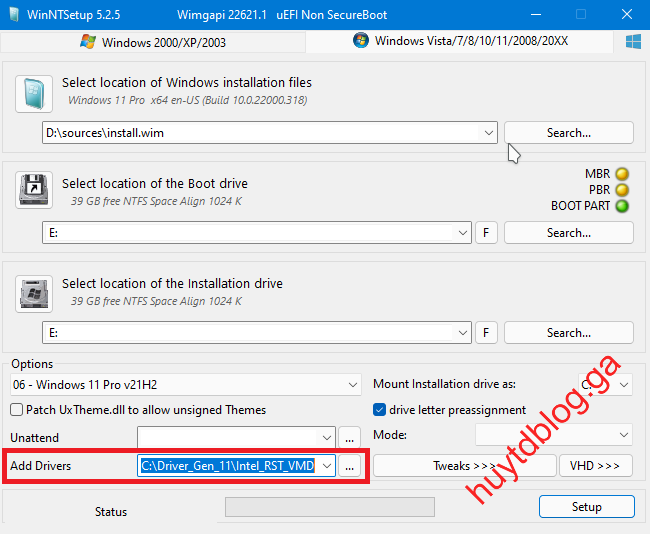Open the Mode dropdown

click(553, 434)
